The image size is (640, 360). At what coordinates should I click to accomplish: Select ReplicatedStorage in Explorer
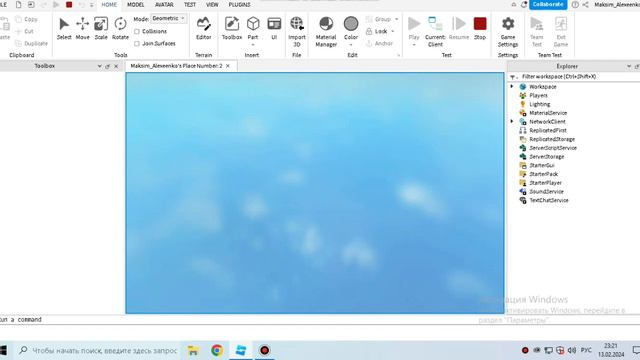coord(552,139)
